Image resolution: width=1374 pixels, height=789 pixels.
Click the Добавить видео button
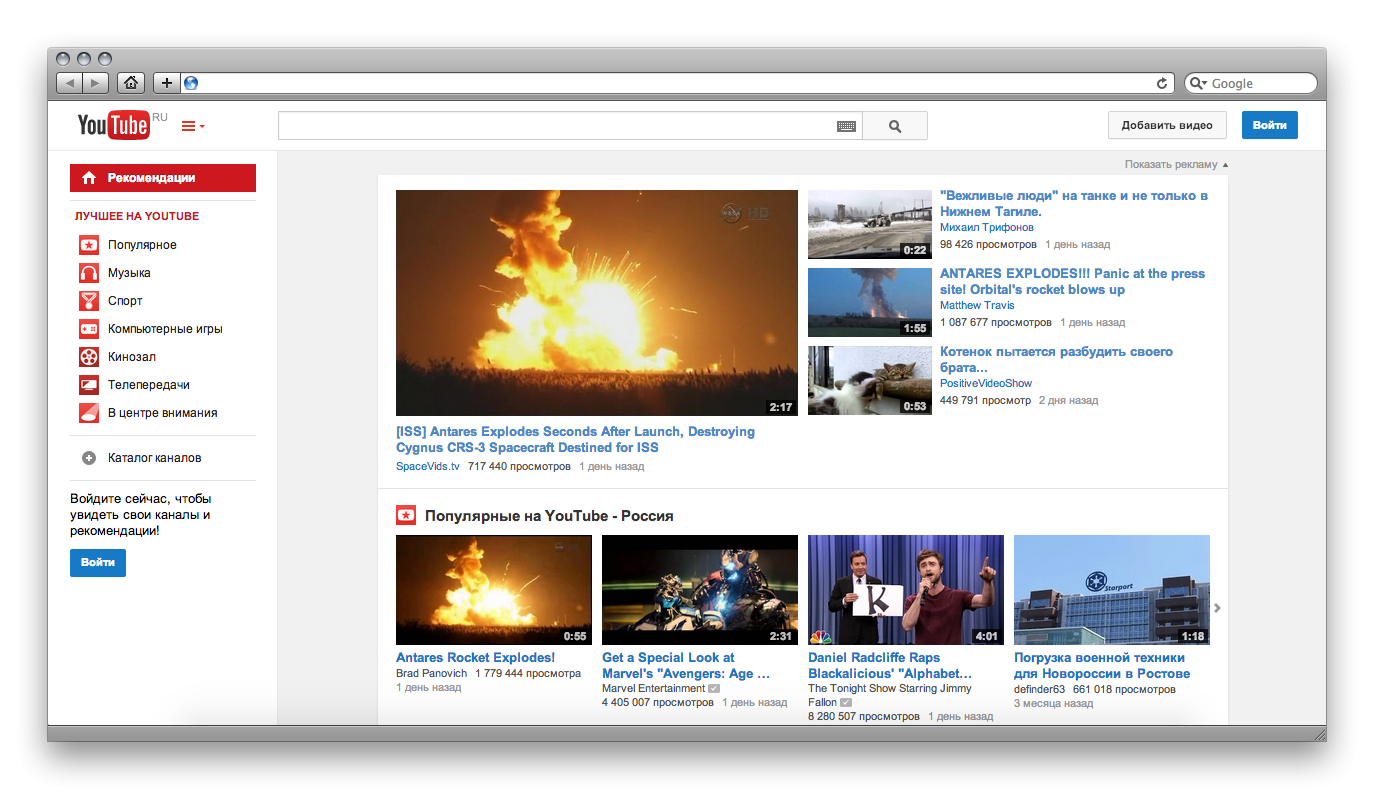(1167, 125)
